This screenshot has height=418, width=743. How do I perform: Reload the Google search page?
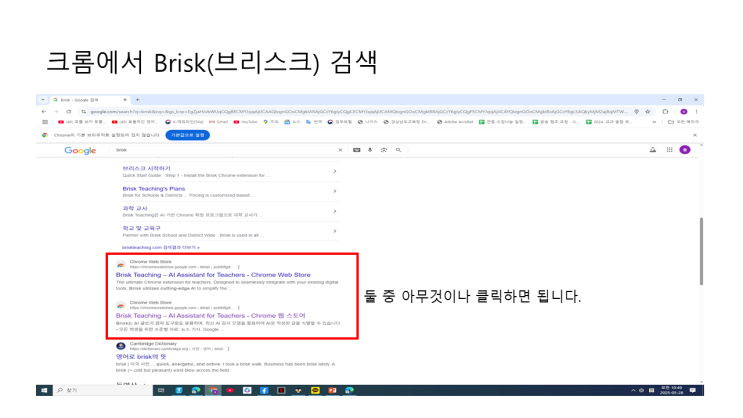point(69,112)
